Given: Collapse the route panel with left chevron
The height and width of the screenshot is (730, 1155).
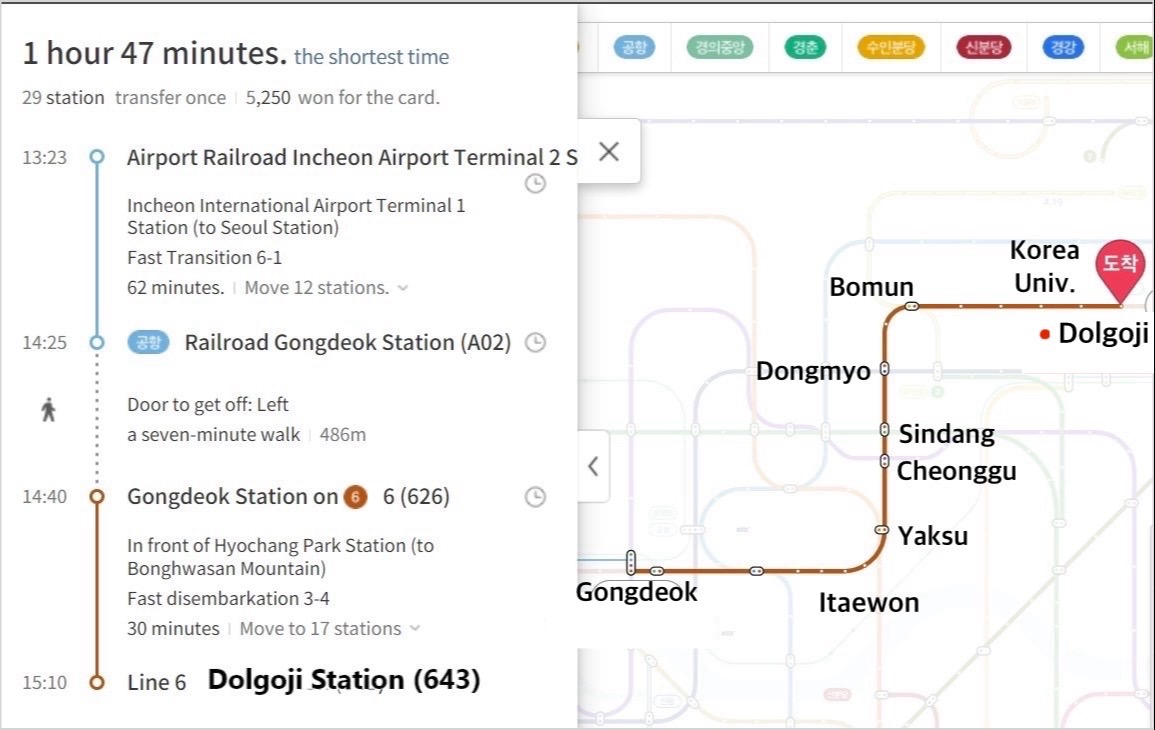Looking at the screenshot, I should point(593,466).
